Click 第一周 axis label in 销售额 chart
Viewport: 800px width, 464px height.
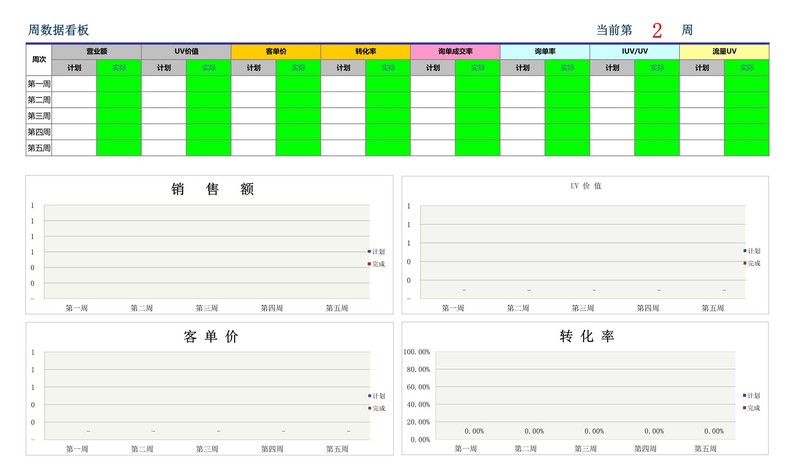click(77, 308)
